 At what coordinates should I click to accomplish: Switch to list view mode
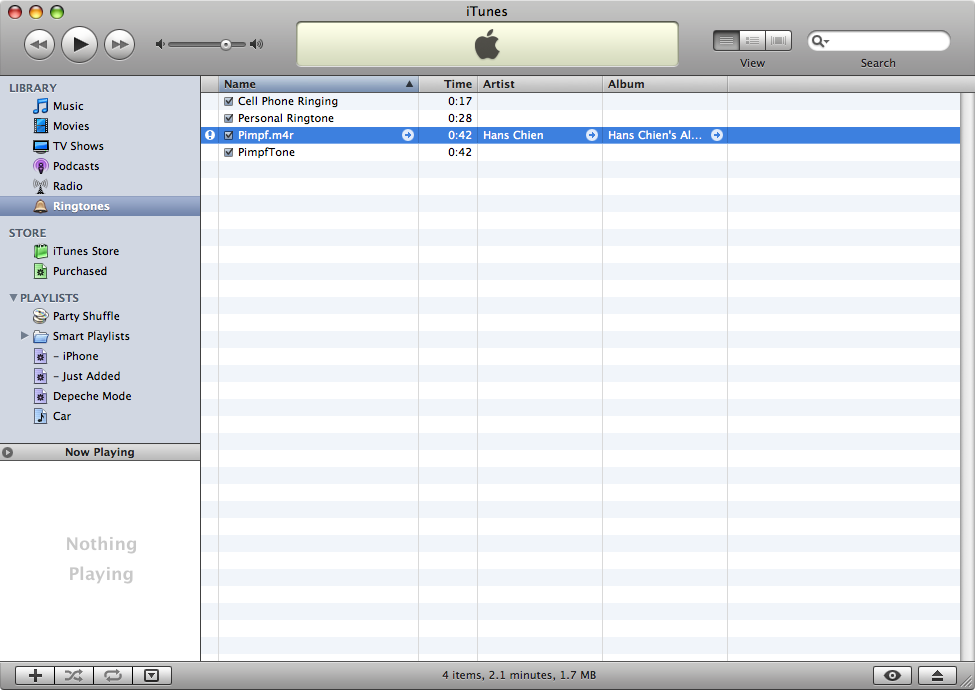coord(726,41)
